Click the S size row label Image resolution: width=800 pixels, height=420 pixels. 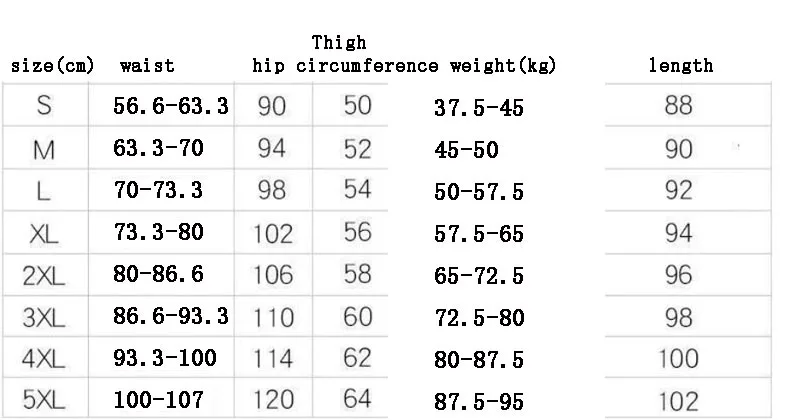[x=43, y=107]
